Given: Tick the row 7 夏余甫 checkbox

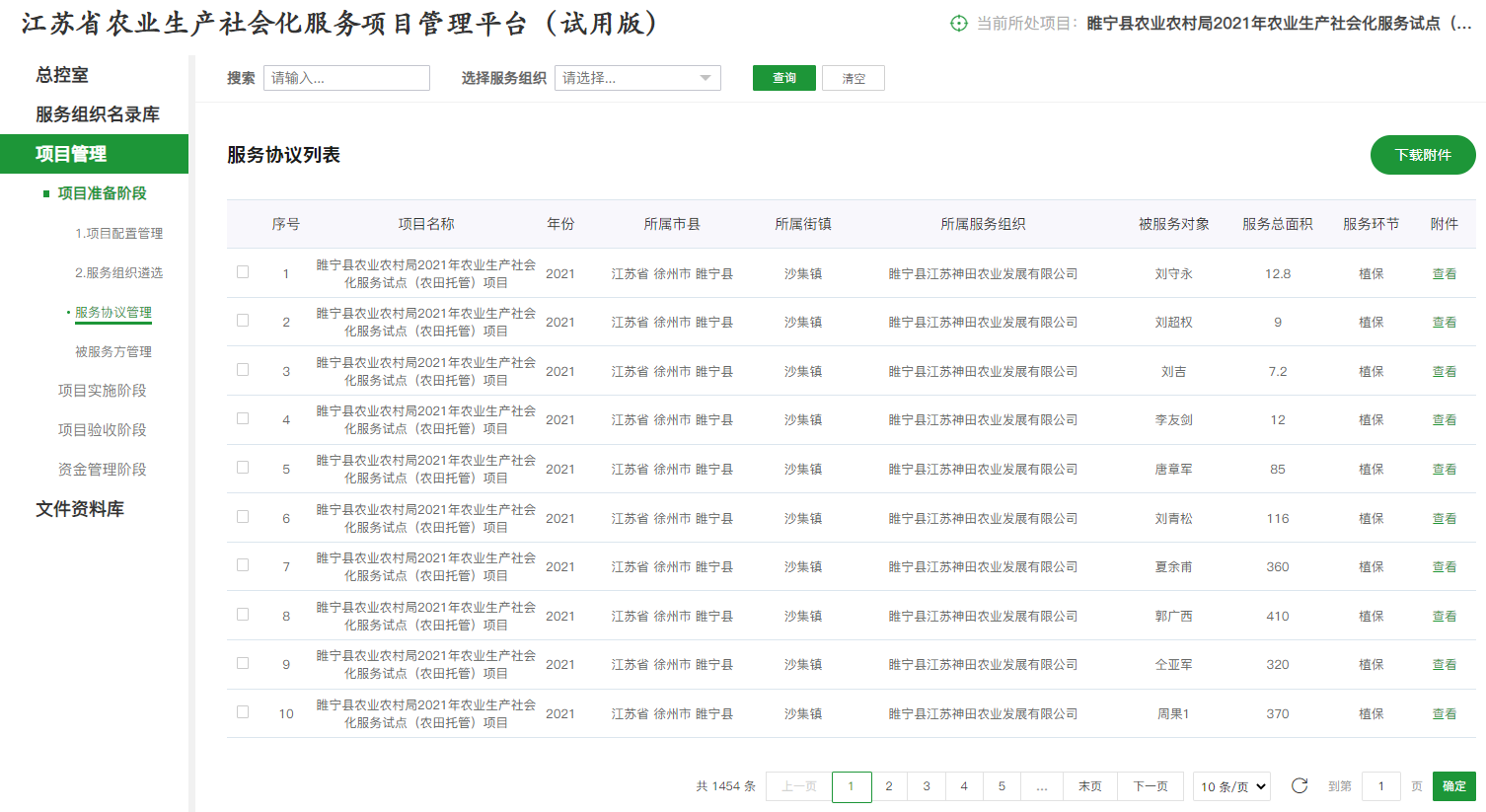Looking at the screenshot, I should 243,564.
